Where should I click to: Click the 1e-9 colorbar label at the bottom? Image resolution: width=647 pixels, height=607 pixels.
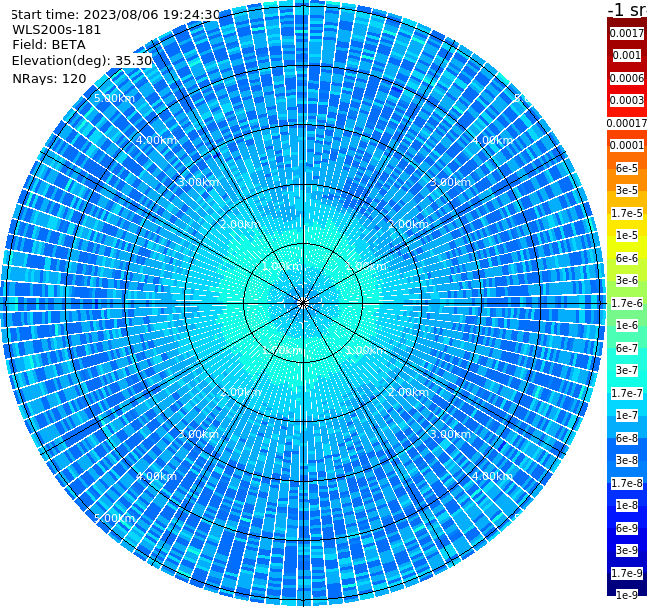click(627, 595)
